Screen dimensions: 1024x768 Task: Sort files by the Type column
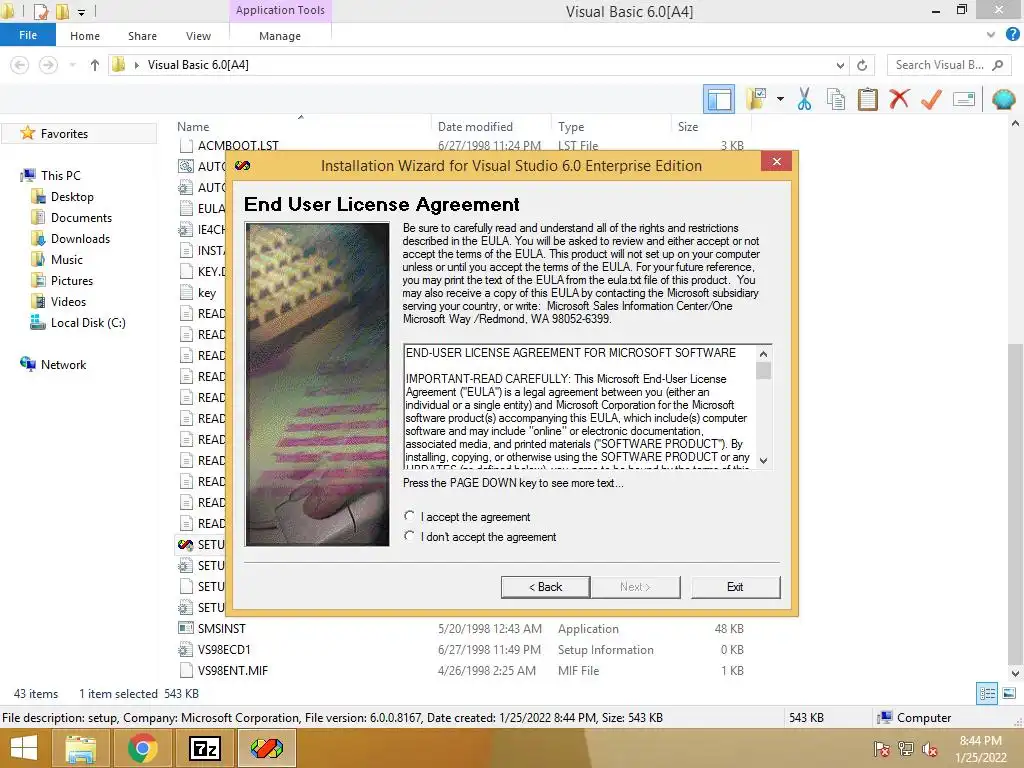[571, 127]
